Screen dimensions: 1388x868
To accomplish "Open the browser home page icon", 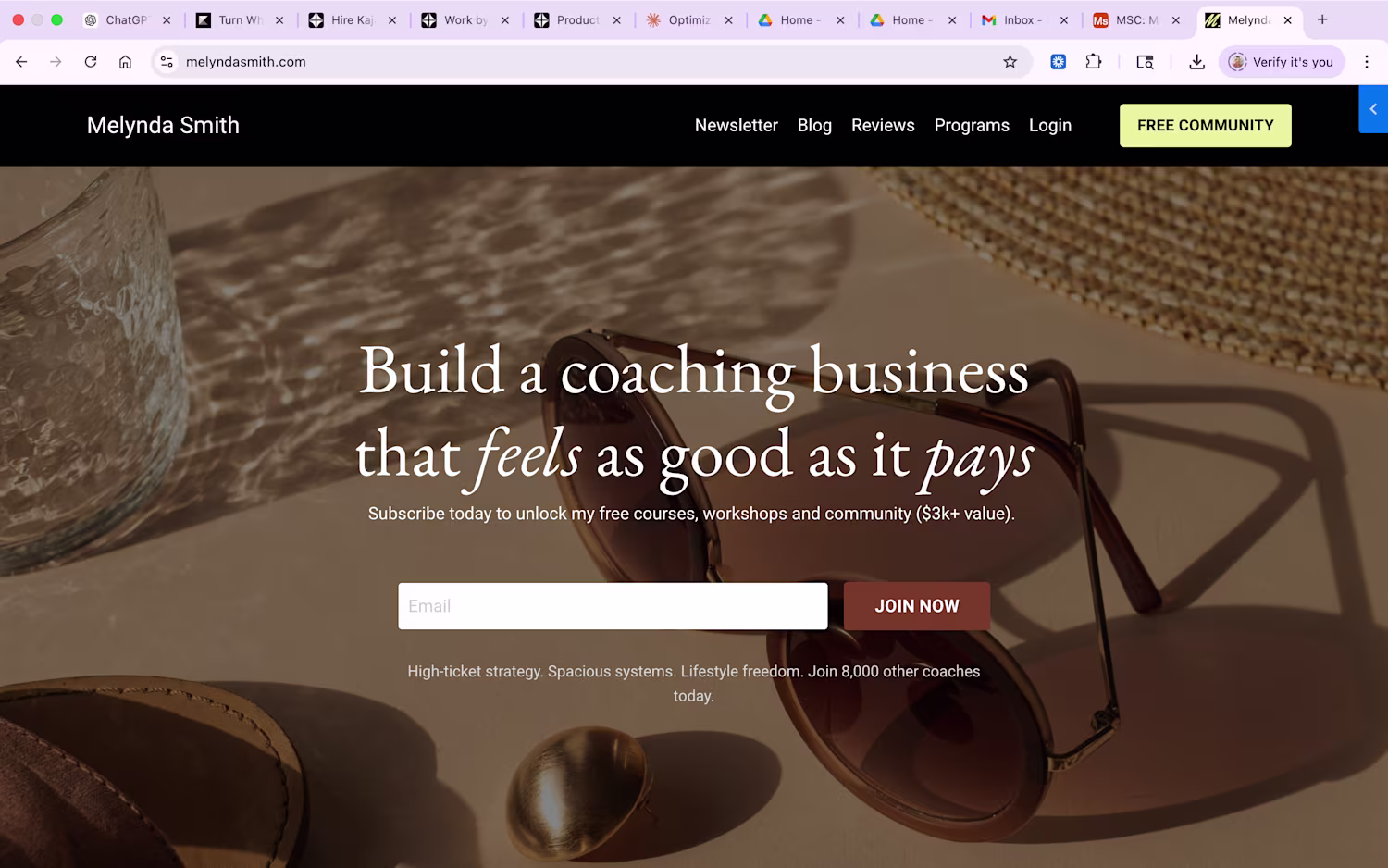I will 125,62.
